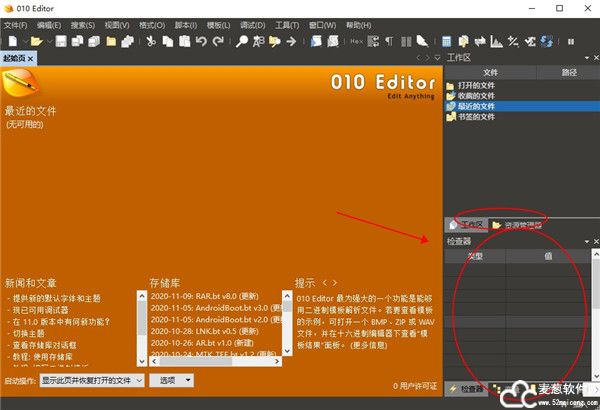Screen dimensions: 600x410
Task: Open the 模板(L) menu
Action: 218,25
